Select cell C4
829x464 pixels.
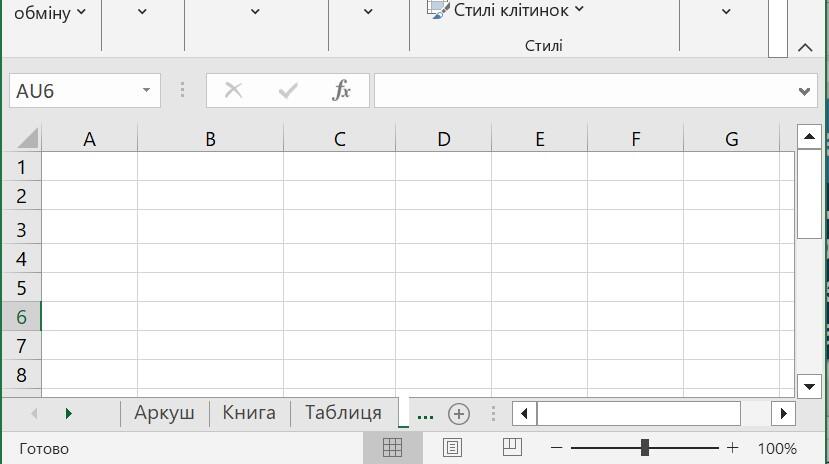click(x=339, y=258)
